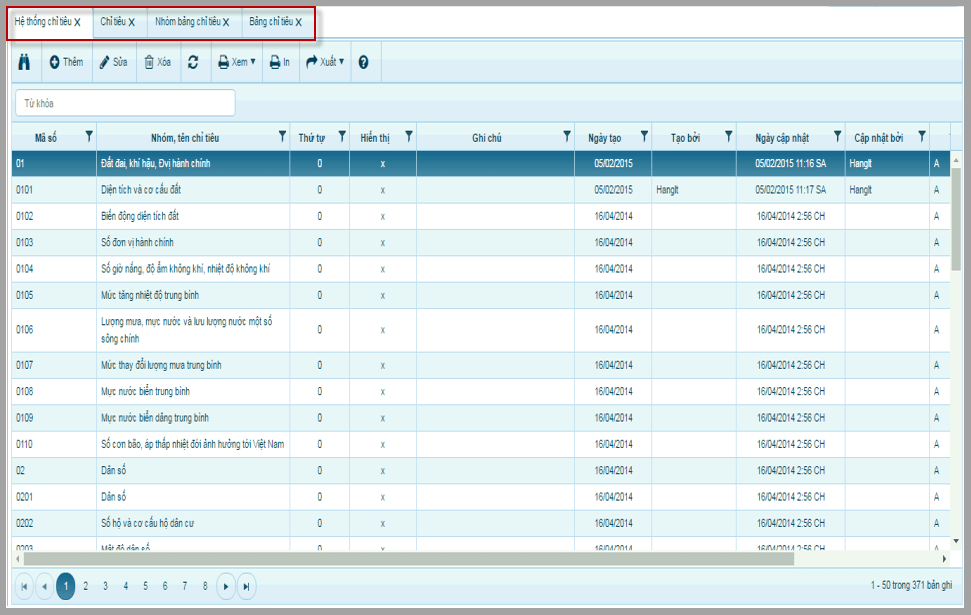Click the Thêm add button

[x=66, y=62]
